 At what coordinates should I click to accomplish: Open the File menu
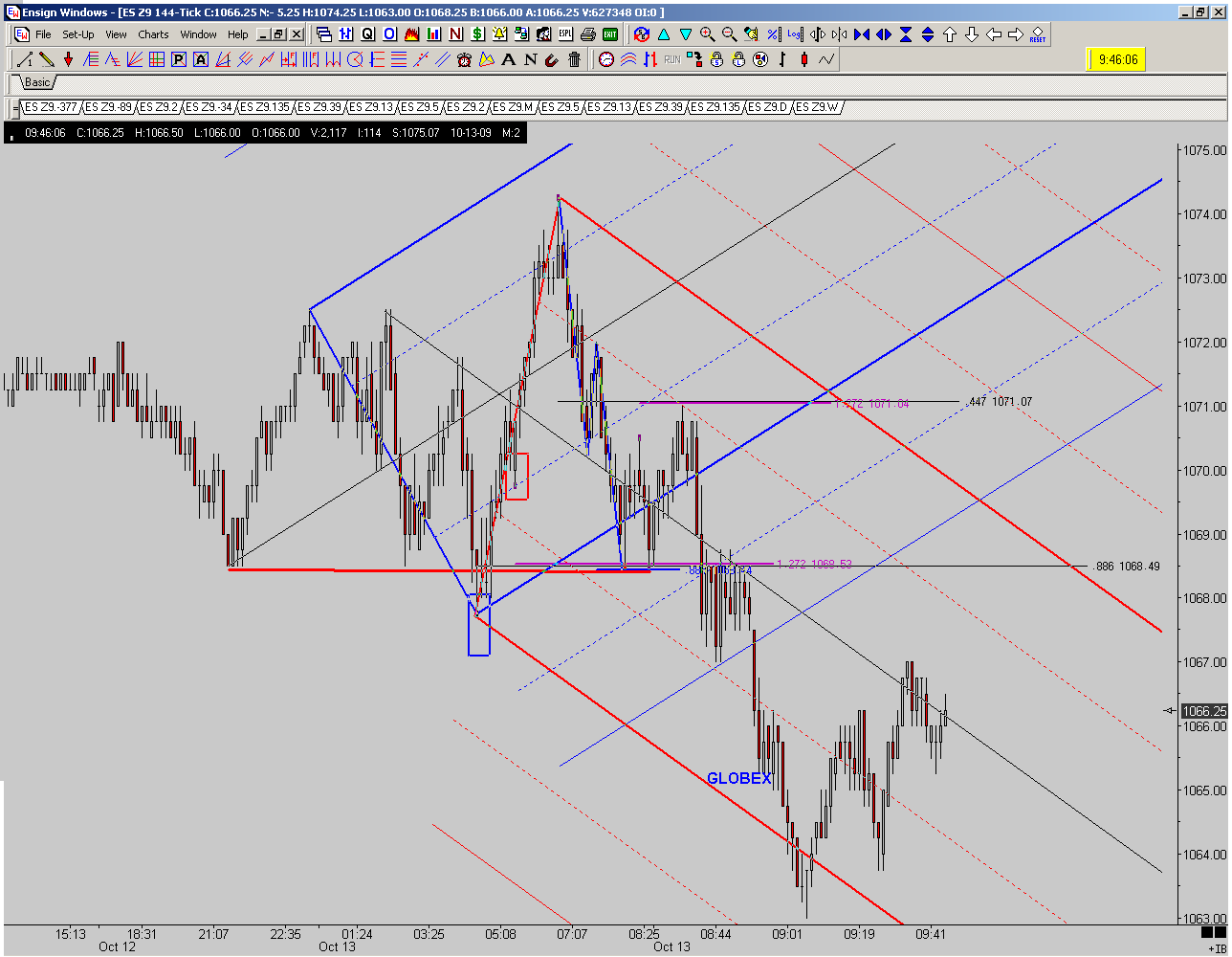43,34
